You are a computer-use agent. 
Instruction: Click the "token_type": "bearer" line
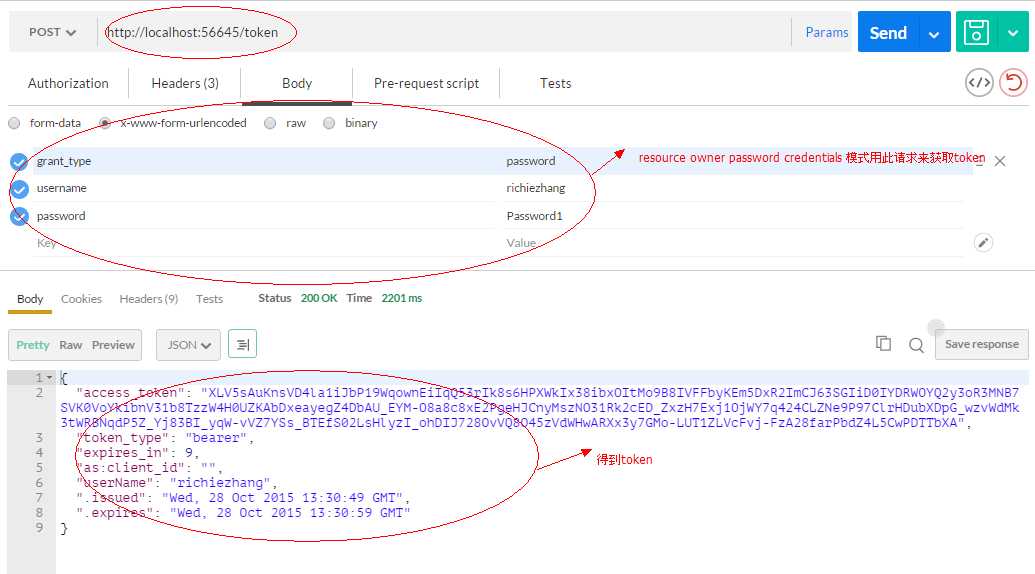click(x=165, y=438)
